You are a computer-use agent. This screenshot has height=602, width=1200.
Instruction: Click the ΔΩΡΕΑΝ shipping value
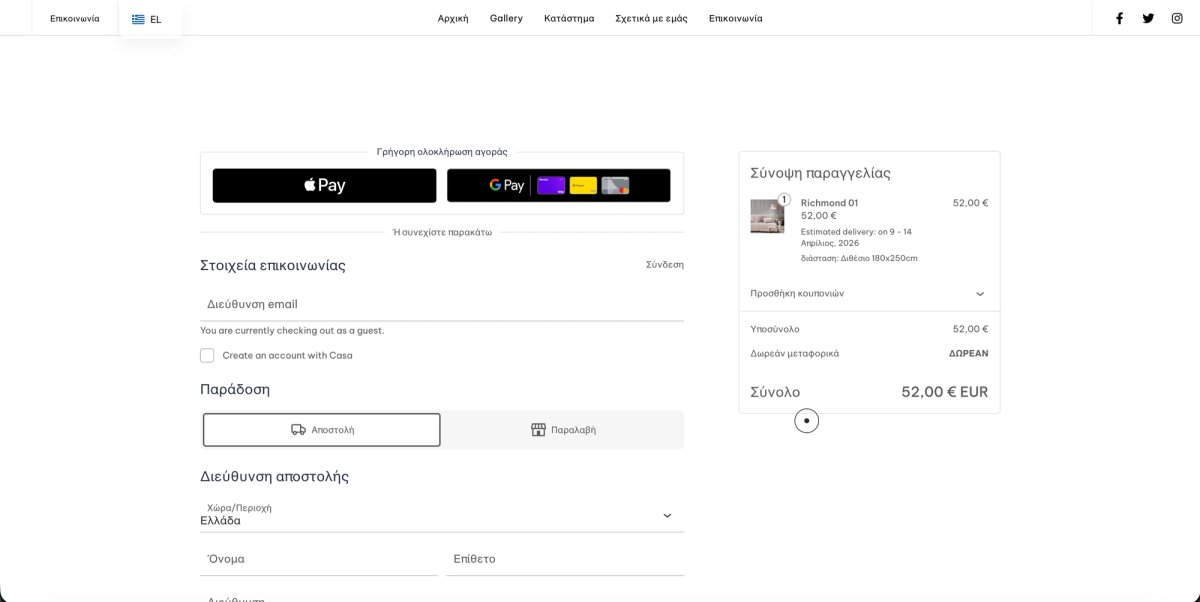click(968, 353)
